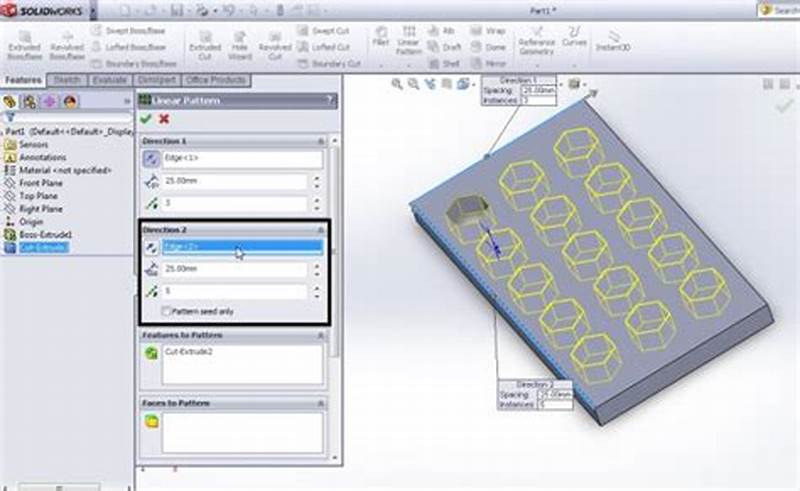Switch to the Sketch tab
This screenshot has height=491, width=800.
(67, 80)
